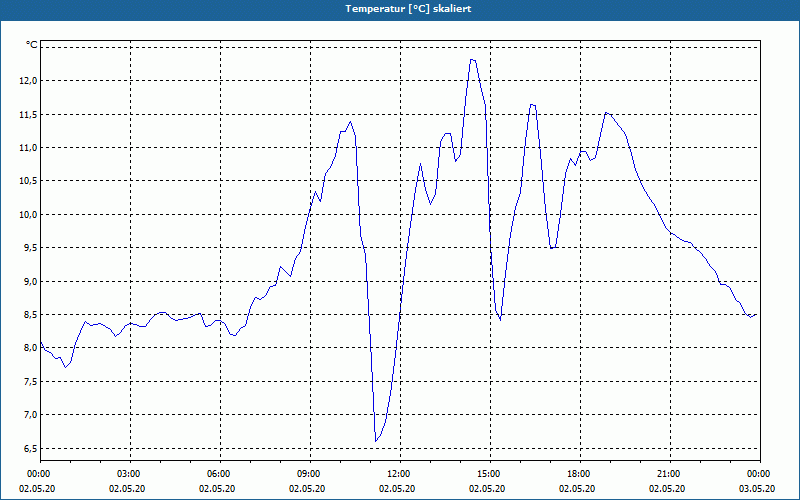
Task: Click the 00:00 label above 03.05.20
Action: point(760,474)
